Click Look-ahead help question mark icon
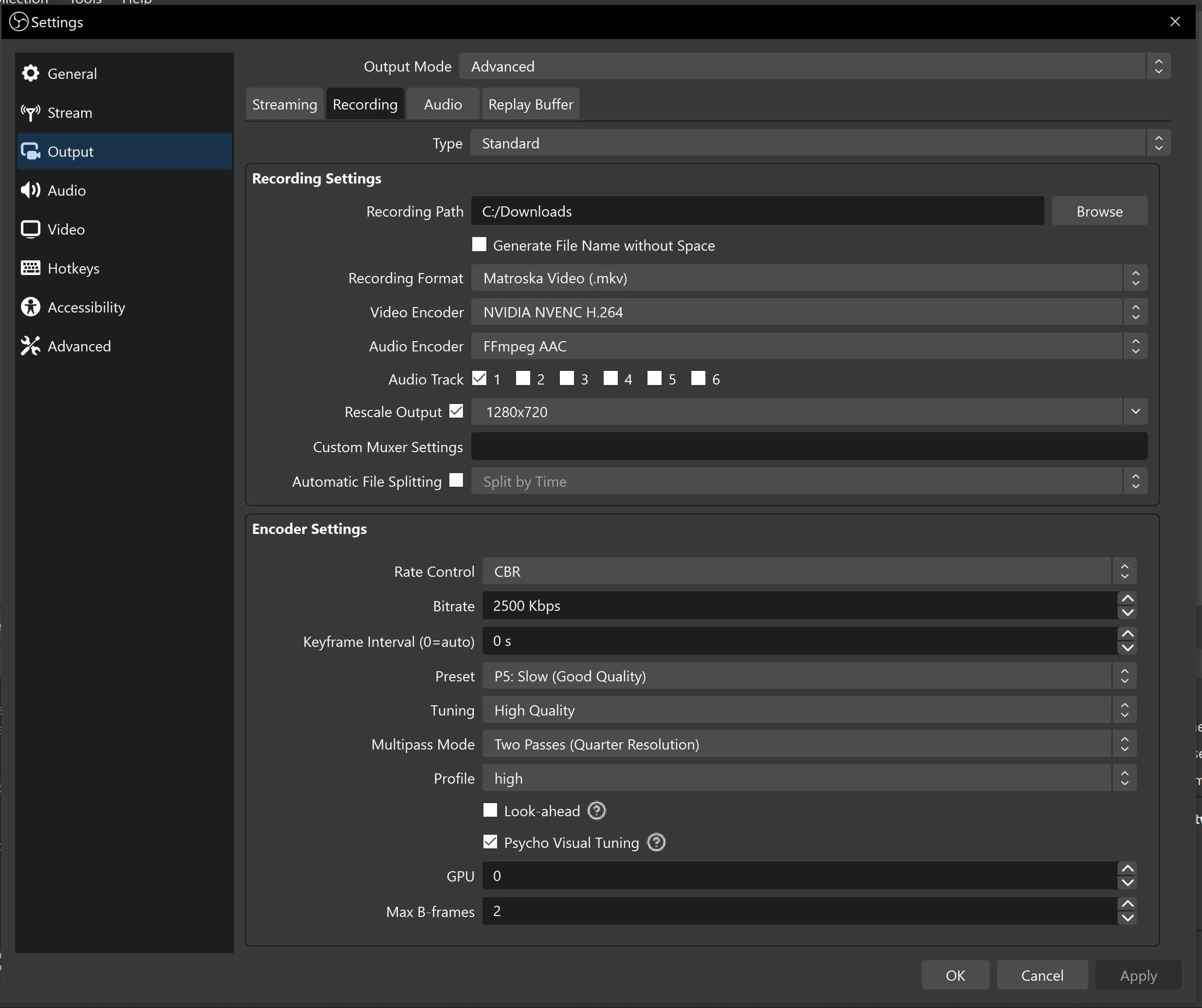Viewport: 1202px width, 1008px height. click(x=596, y=811)
